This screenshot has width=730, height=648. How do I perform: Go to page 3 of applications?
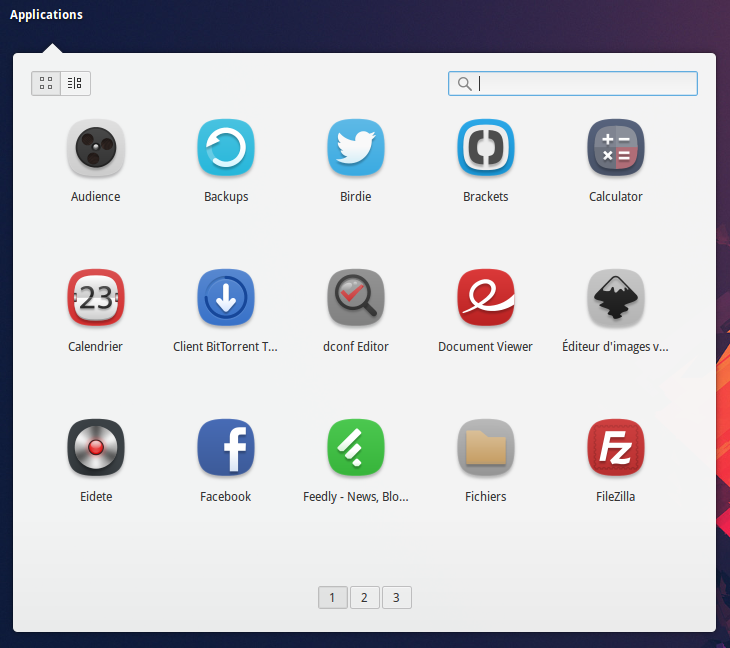click(x=397, y=597)
